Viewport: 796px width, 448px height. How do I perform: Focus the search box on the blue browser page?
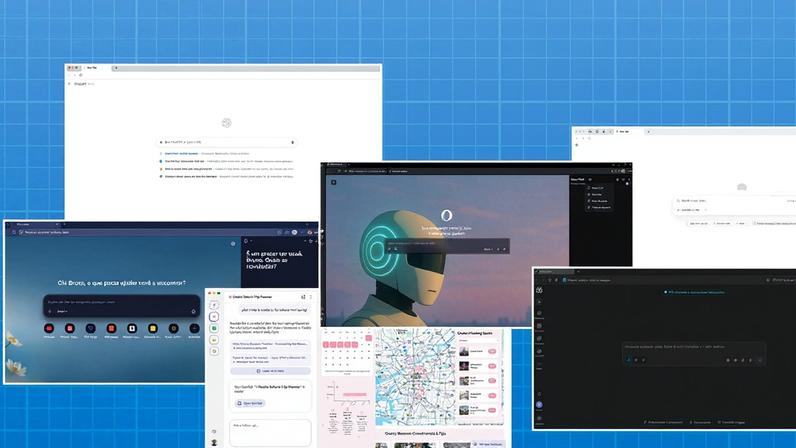[120, 303]
